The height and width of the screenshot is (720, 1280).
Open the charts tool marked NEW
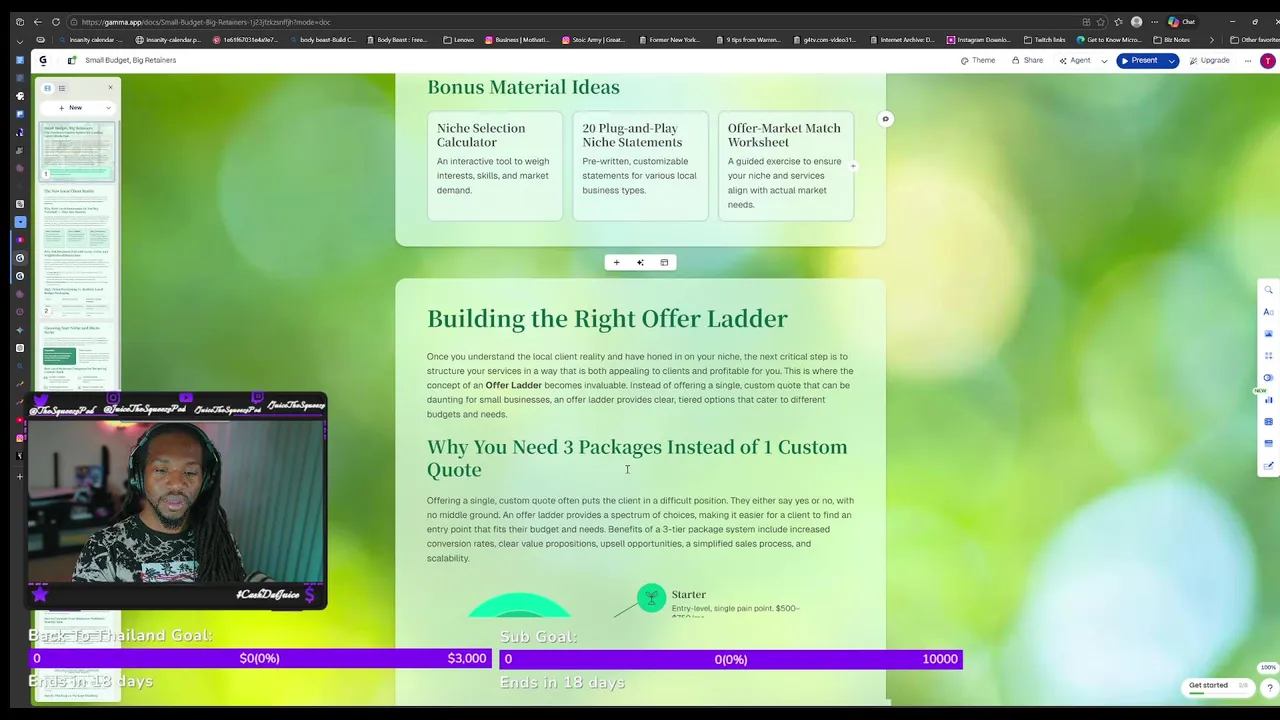point(1269,400)
